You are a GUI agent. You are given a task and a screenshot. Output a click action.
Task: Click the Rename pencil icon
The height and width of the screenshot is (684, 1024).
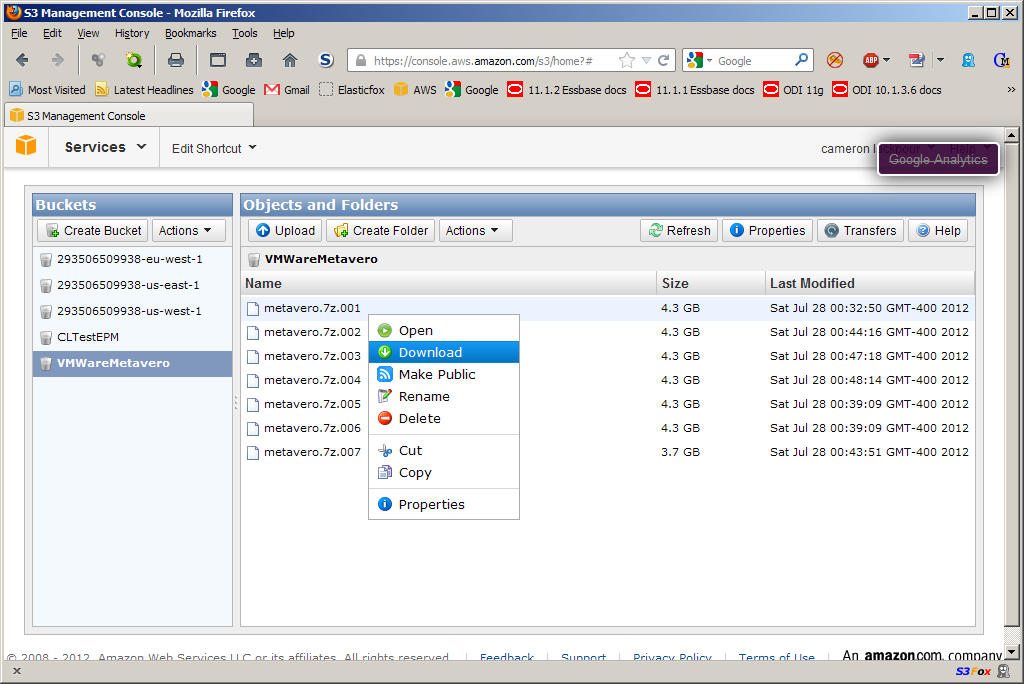[x=385, y=396]
